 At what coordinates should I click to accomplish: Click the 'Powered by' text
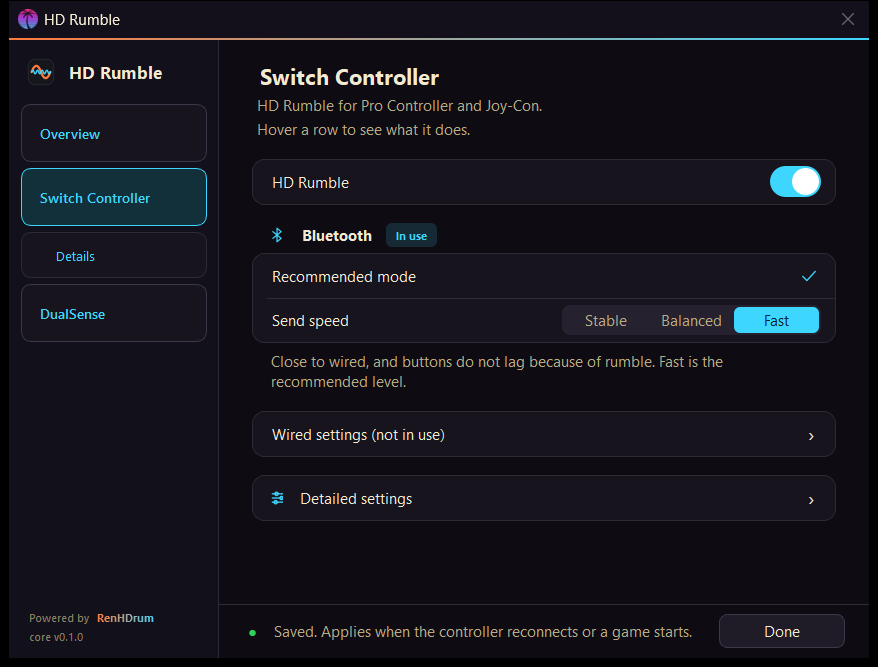59,618
